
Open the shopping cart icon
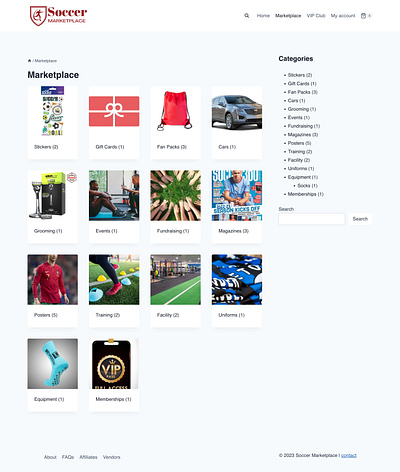(x=363, y=16)
